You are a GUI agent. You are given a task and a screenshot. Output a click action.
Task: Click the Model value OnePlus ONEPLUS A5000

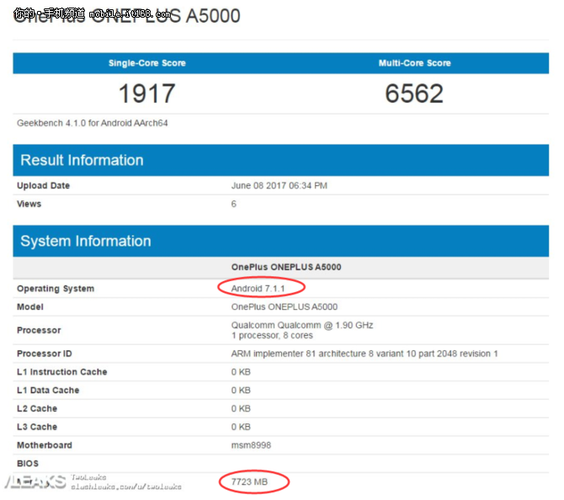284,307
